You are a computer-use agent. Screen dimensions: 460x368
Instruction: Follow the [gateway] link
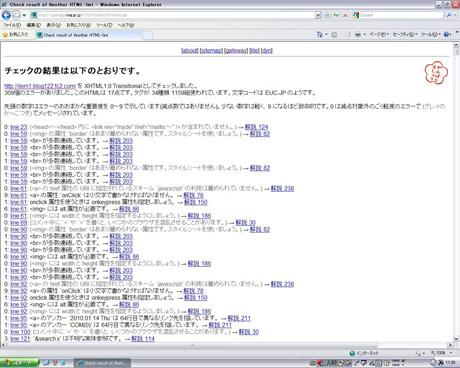pyautogui.click(x=236, y=51)
